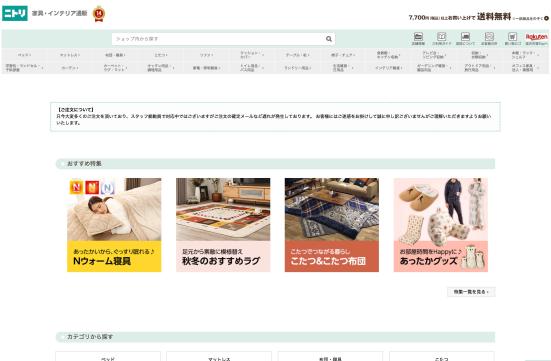The width and height of the screenshot is (551, 361).
Task: Click the Nitori logo
Action: click(15, 13)
